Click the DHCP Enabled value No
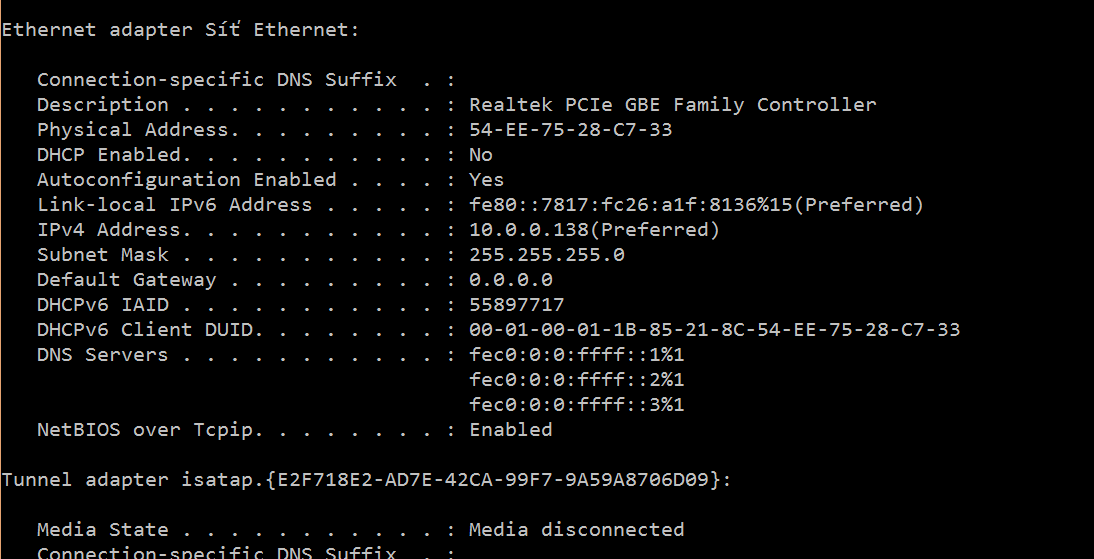Image resolution: width=1094 pixels, height=559 pixels. pos(481,155)
